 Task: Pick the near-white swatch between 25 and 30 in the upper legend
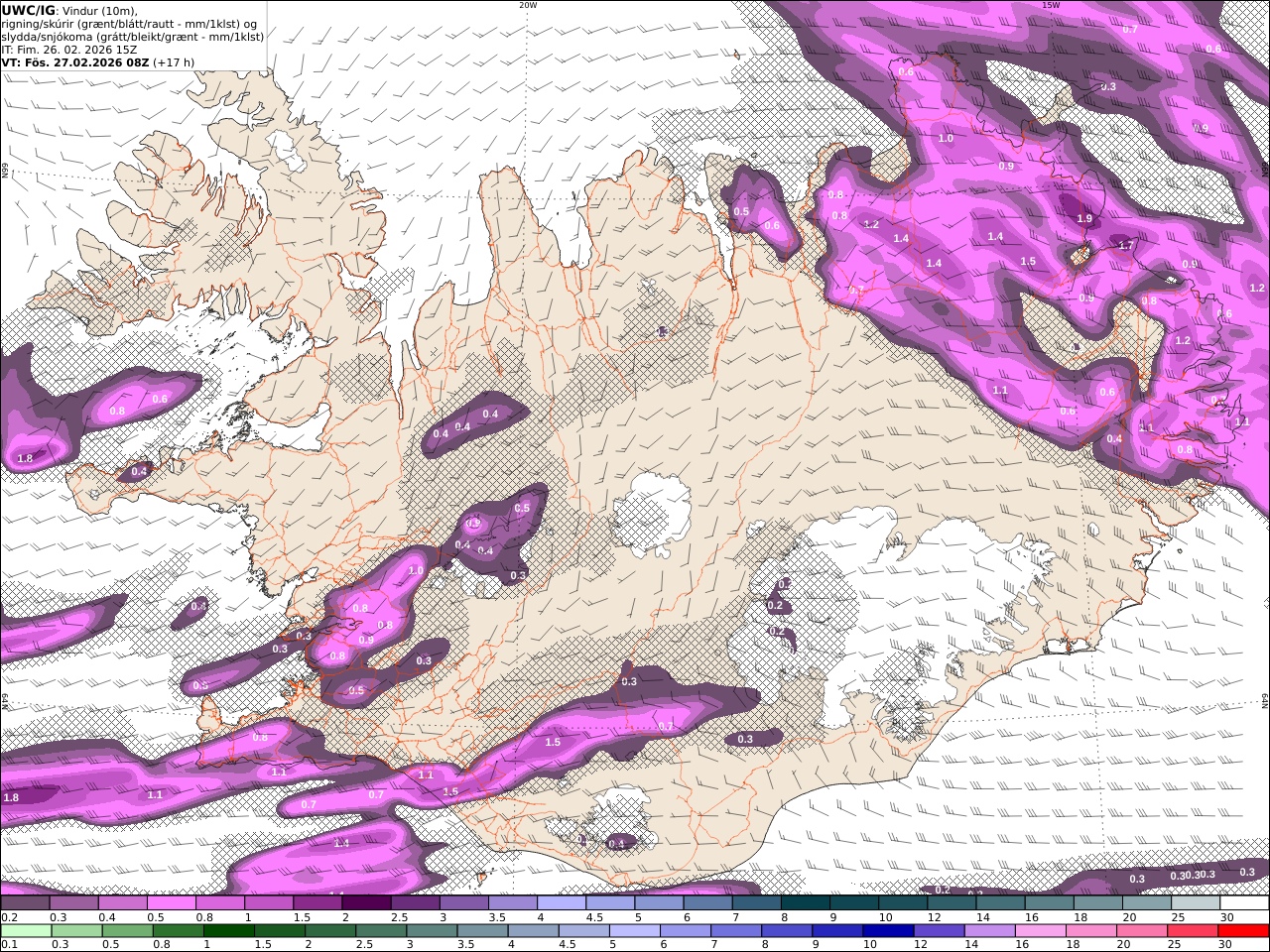(1197, 903)
